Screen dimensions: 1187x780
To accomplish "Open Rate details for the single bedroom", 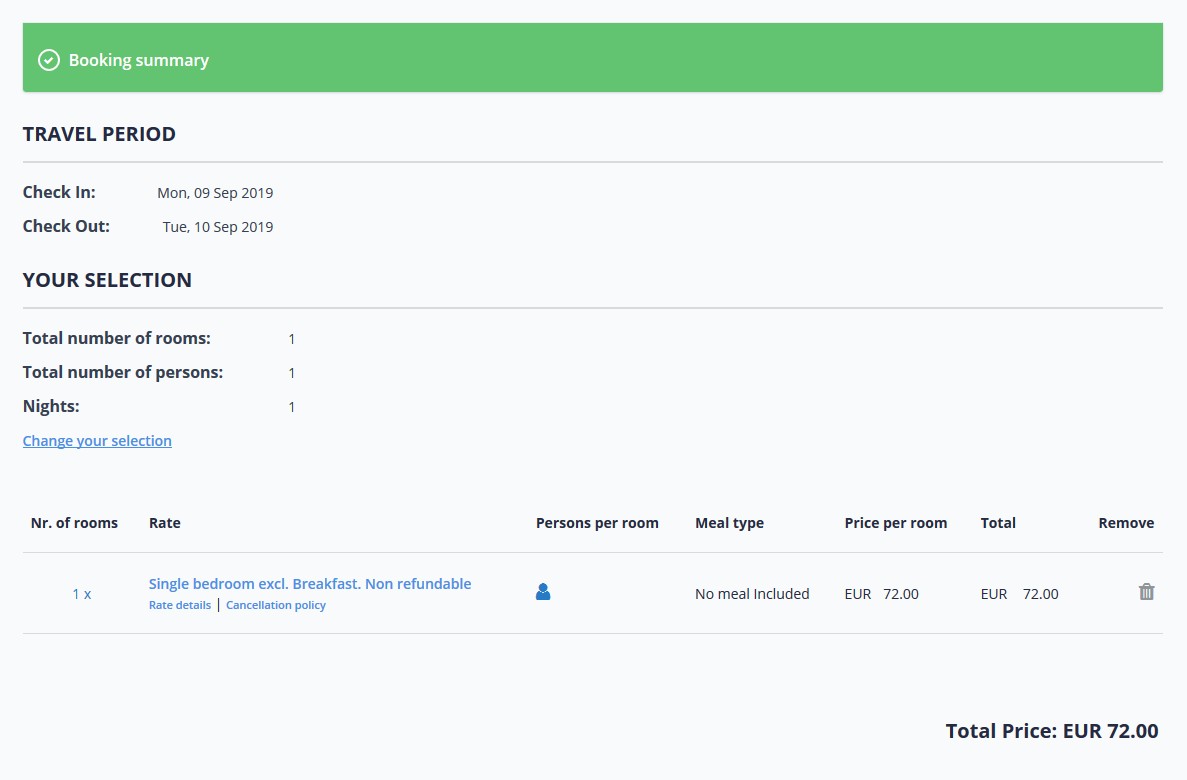I will coord(179,605).
